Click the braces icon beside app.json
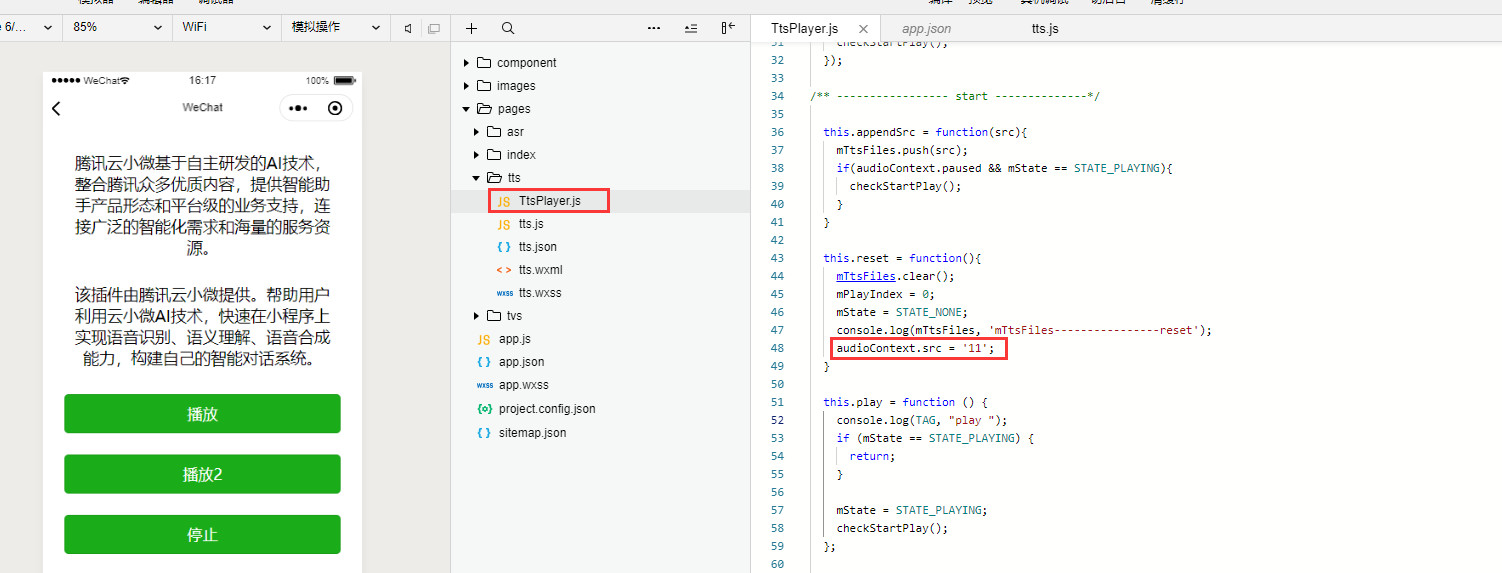1502x573 pixels. pyautogui.click(x=484, y=362)
